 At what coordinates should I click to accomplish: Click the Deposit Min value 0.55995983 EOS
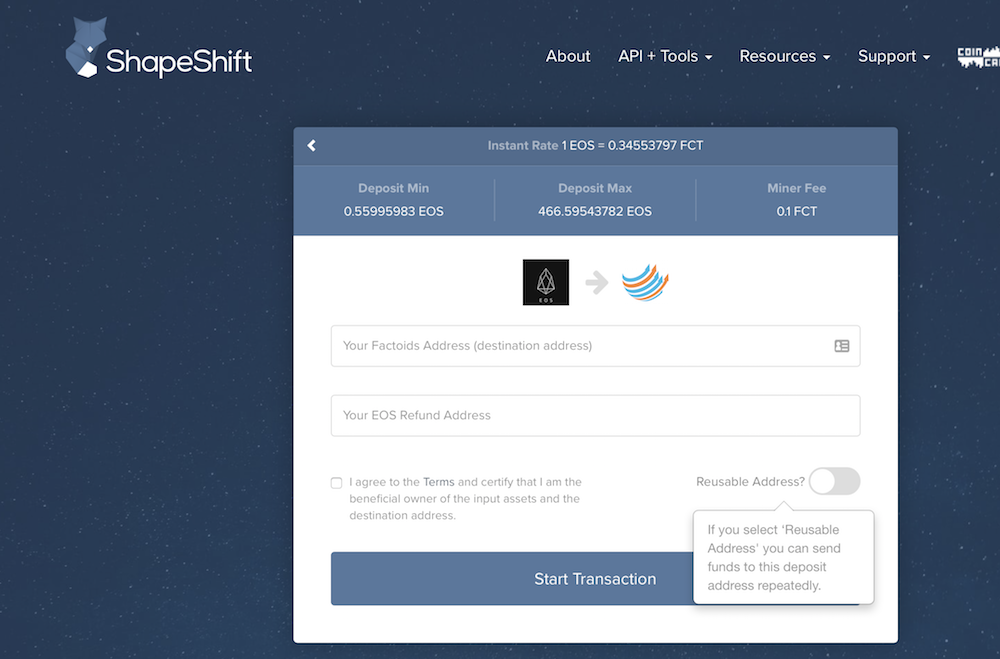(x=393, y=211)
